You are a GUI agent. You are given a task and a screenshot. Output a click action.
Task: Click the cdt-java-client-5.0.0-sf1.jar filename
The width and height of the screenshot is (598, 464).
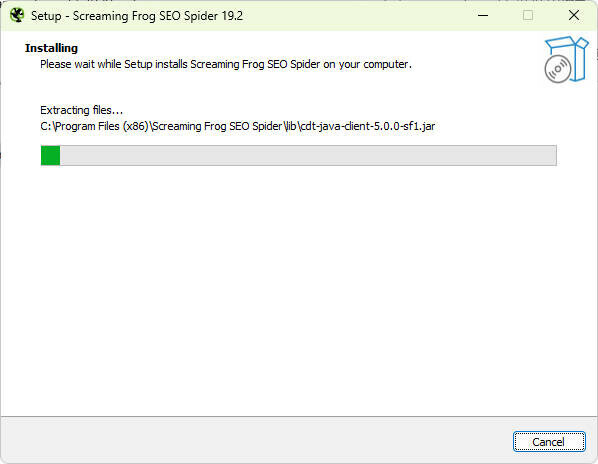368,126
